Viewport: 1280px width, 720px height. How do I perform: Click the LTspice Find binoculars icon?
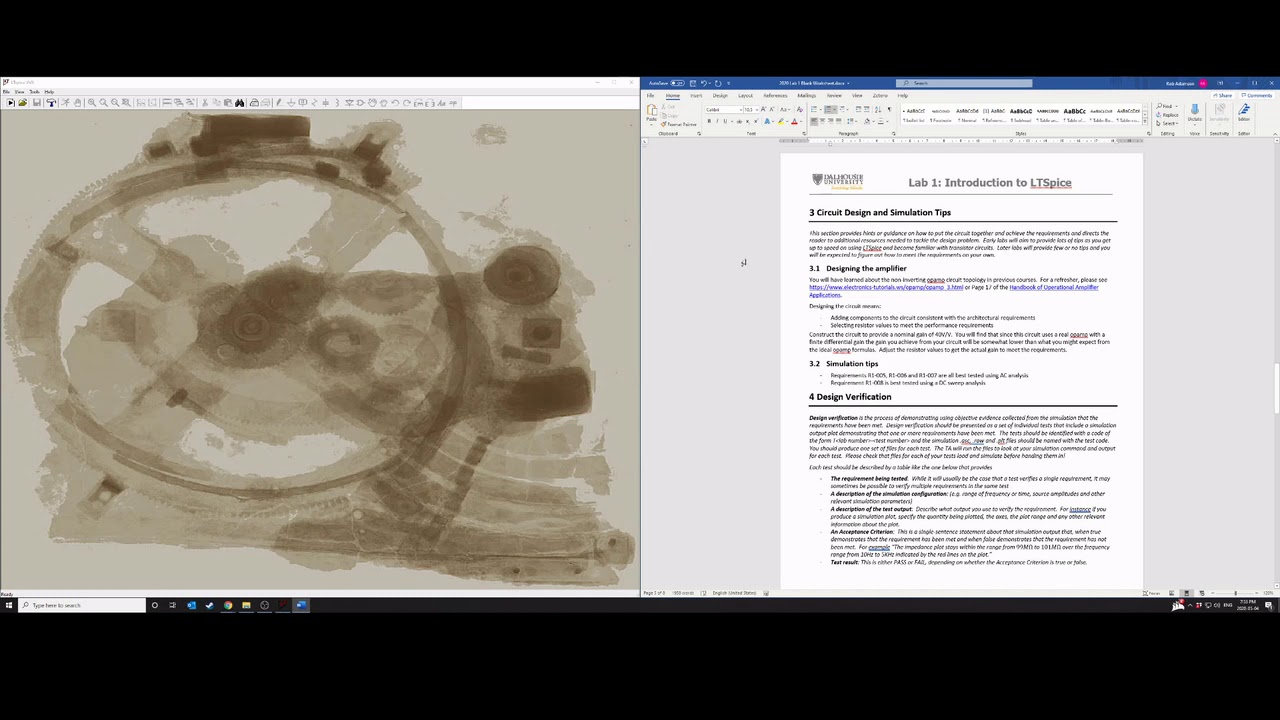click(240, 103)
